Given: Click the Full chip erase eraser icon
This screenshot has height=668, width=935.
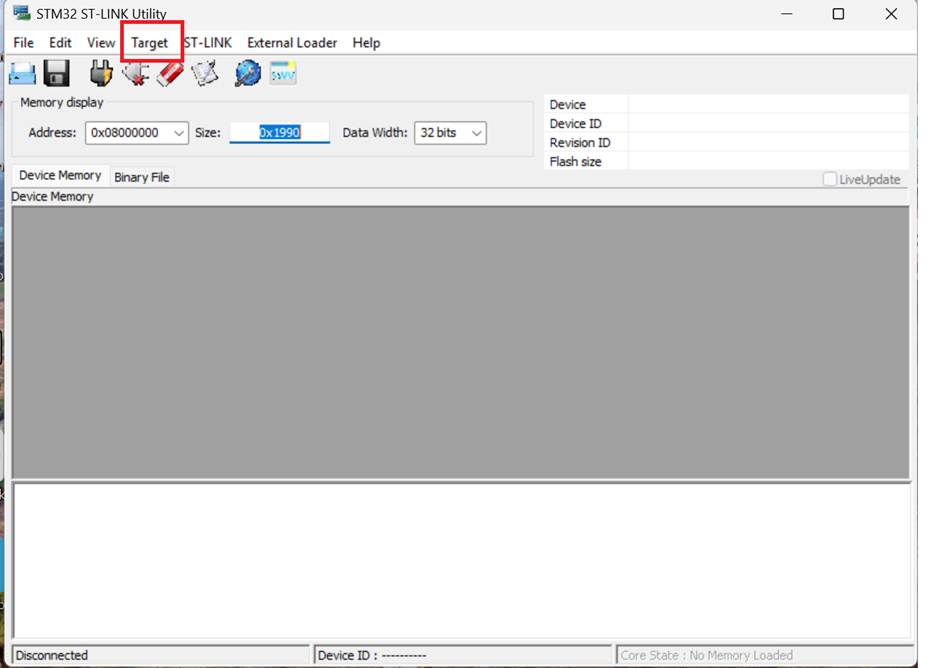Looking at the screenshot, I should coord(170,73).
